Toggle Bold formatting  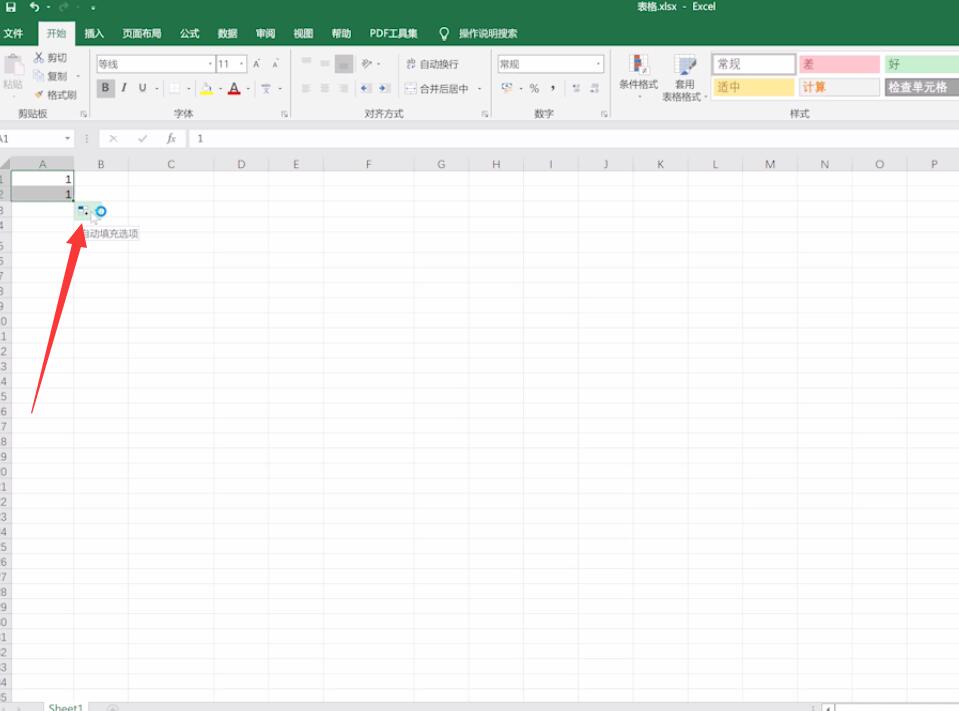click(x=105, y=88)
